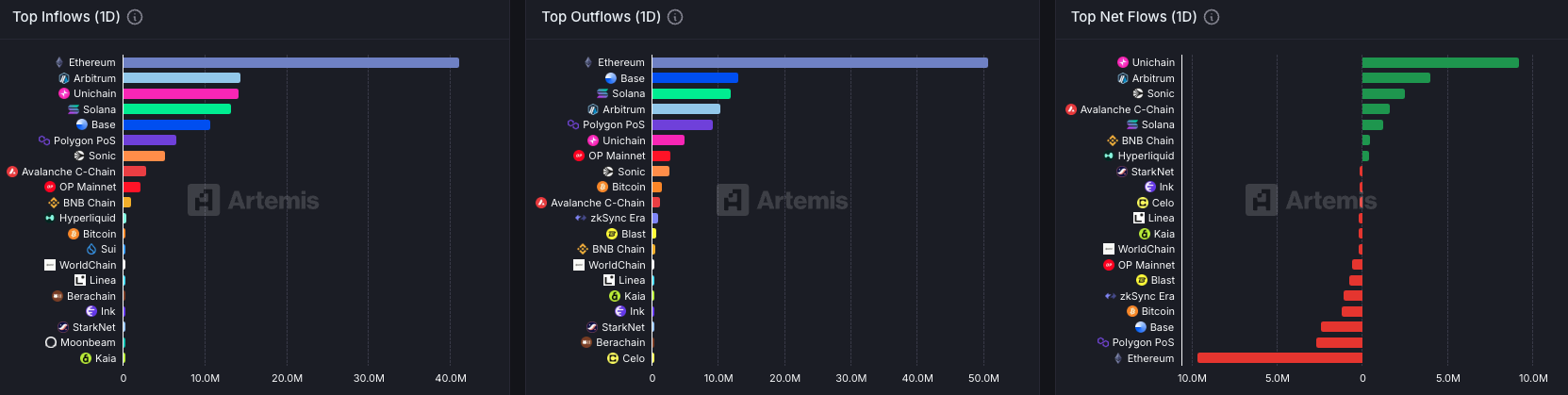Click the Arbitrum bar in Top Outflows chart
This screenshot has height=395, width=1568.
[x=686, y=109]
